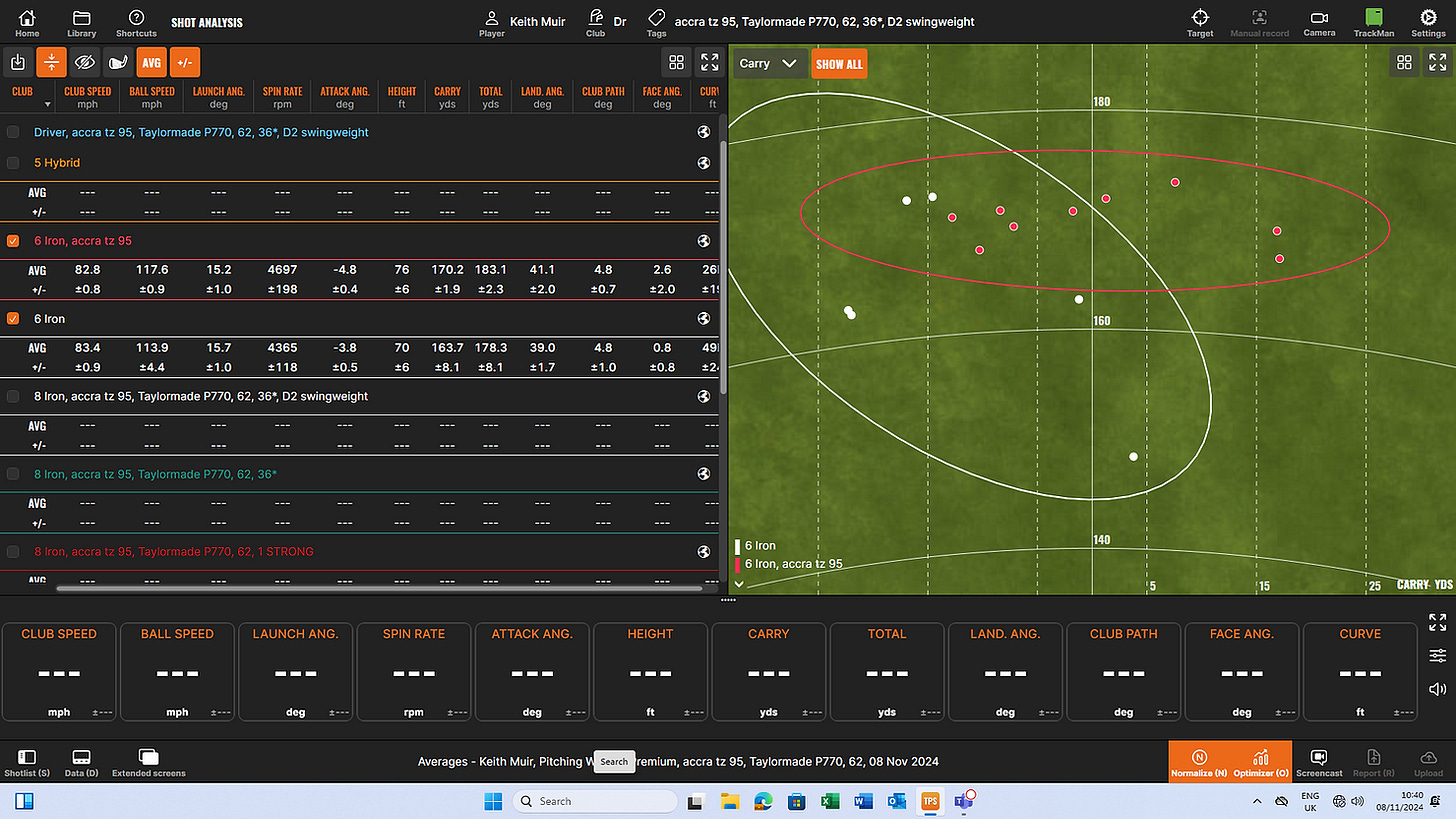Sort by the CARRY column header
Viewport: 1456px width, 819px height.
pos(447,96)
